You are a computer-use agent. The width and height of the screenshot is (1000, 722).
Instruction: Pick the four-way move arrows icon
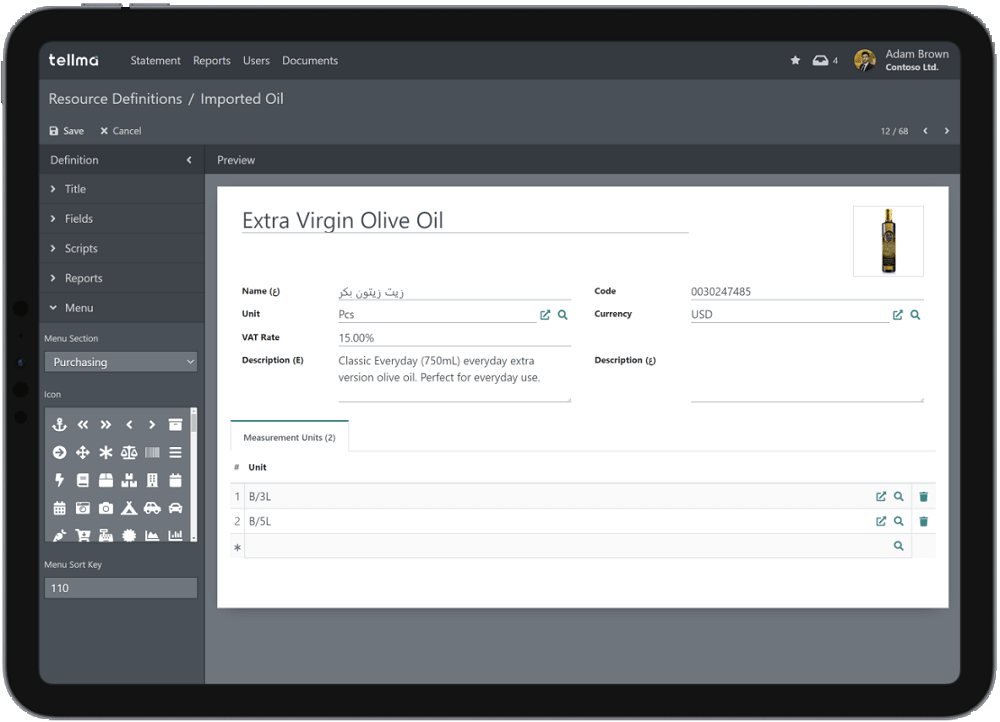click(x=83, y=453)
